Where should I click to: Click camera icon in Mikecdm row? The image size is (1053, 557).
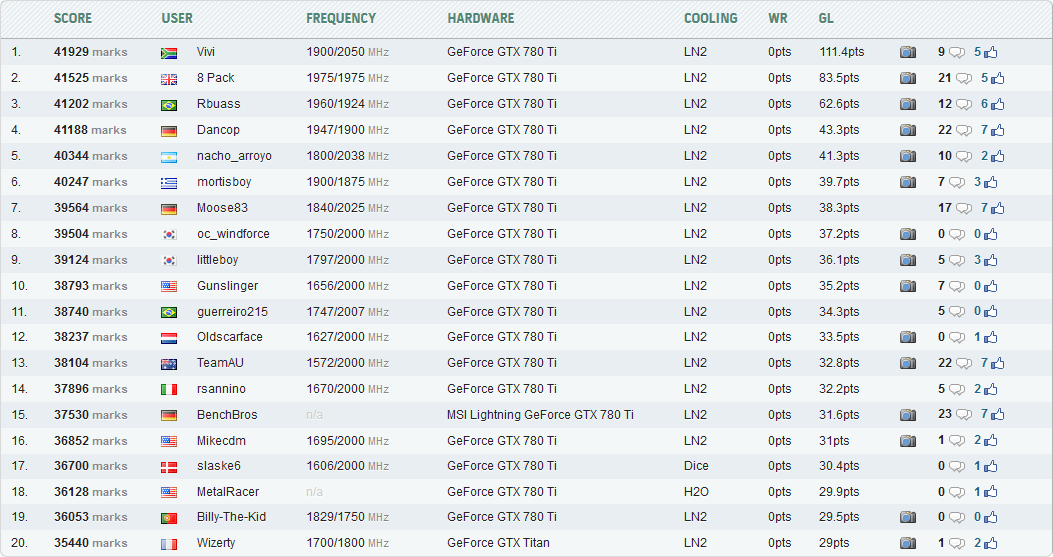click(907, 441)
